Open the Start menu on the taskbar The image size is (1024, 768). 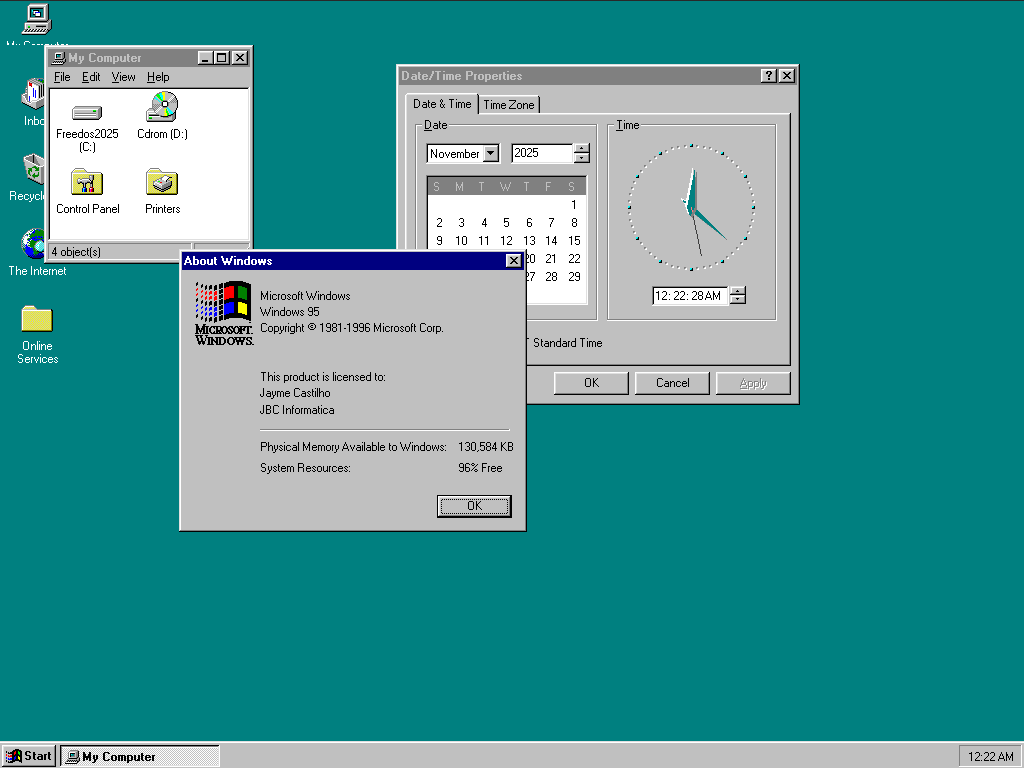coord(29,756)
